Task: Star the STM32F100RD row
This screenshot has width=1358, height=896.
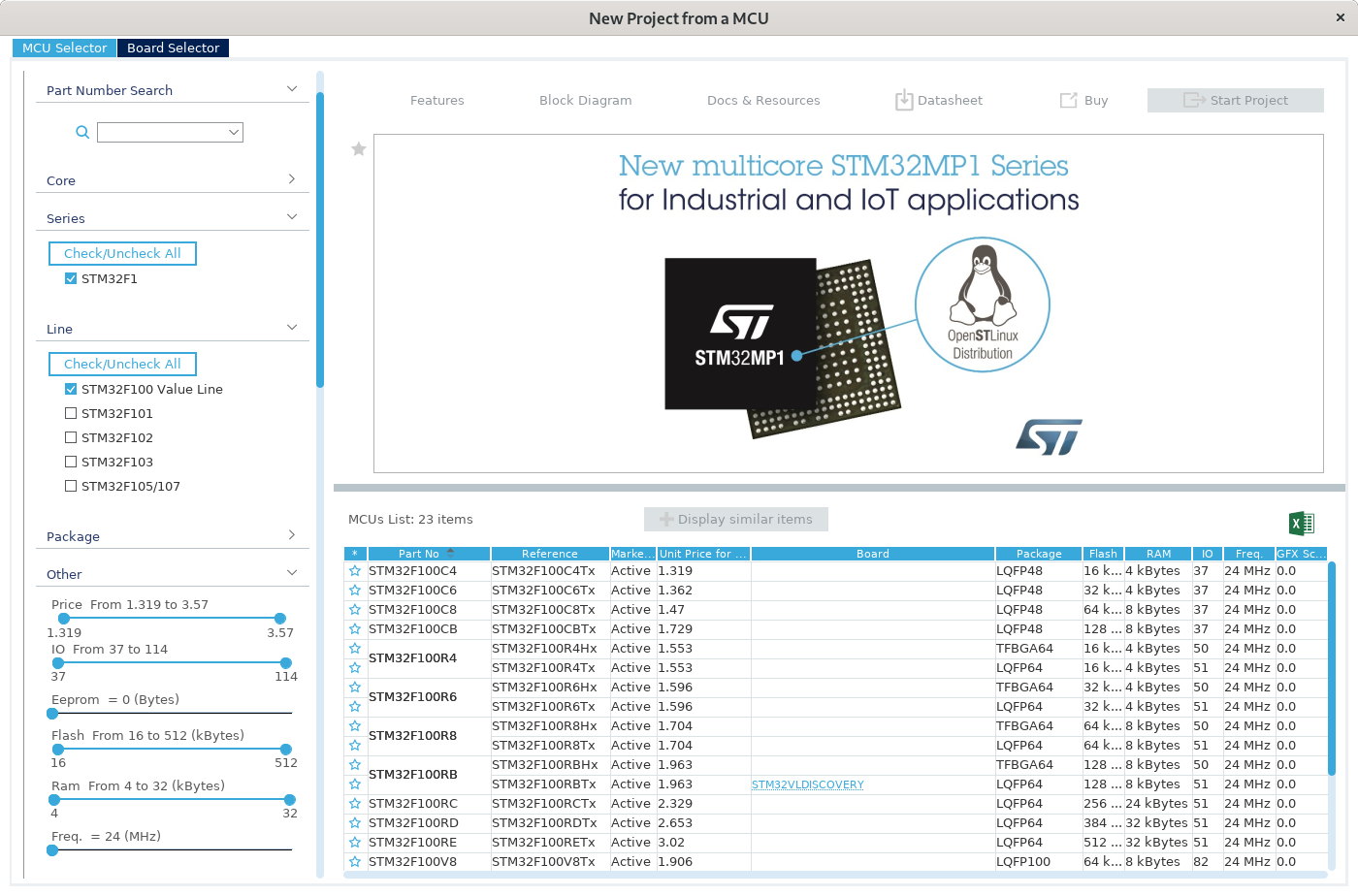Action: (355, 823)
